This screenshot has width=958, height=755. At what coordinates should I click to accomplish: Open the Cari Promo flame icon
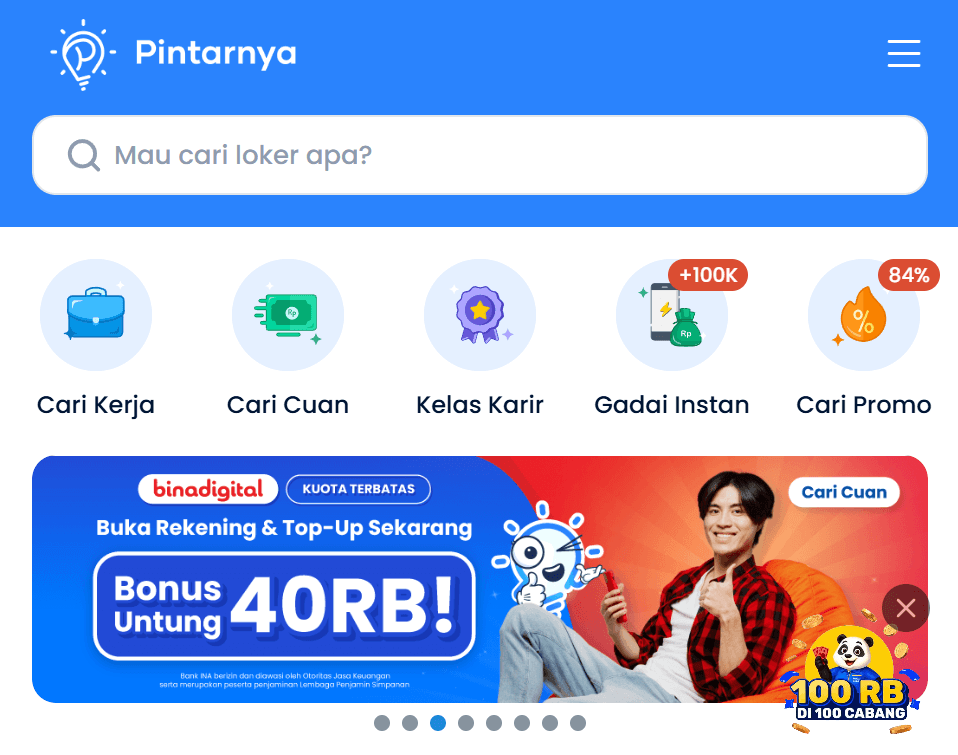click(x=864, y=315)
